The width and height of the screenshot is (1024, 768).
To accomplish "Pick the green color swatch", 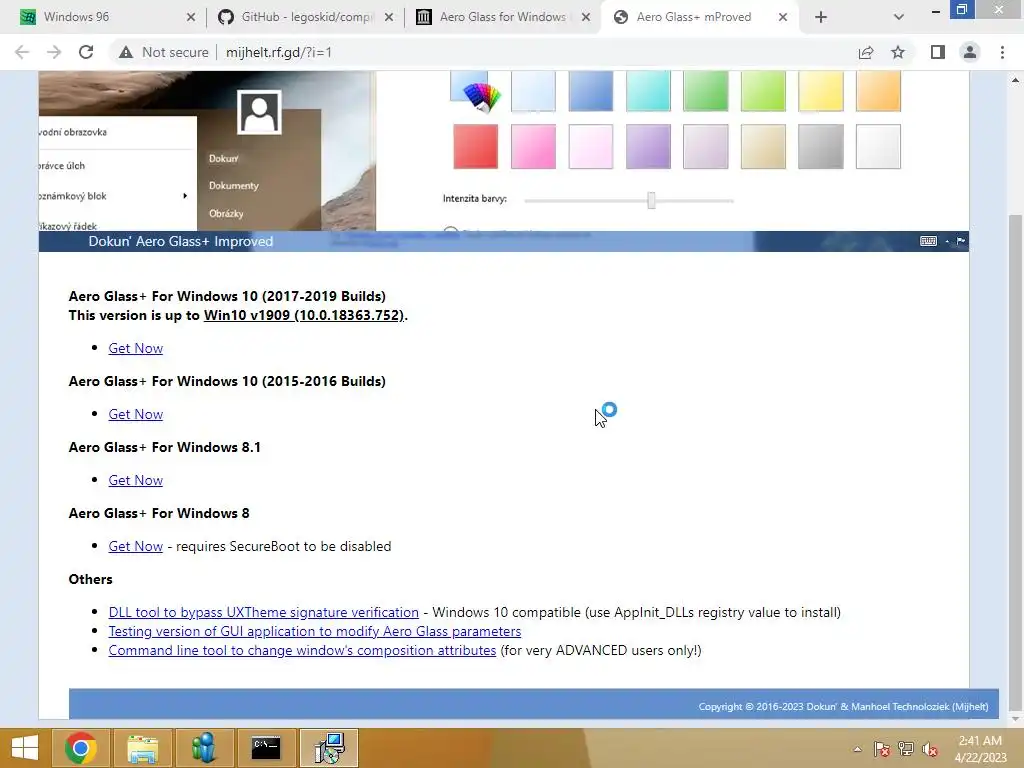I will [x=705, y=91].
